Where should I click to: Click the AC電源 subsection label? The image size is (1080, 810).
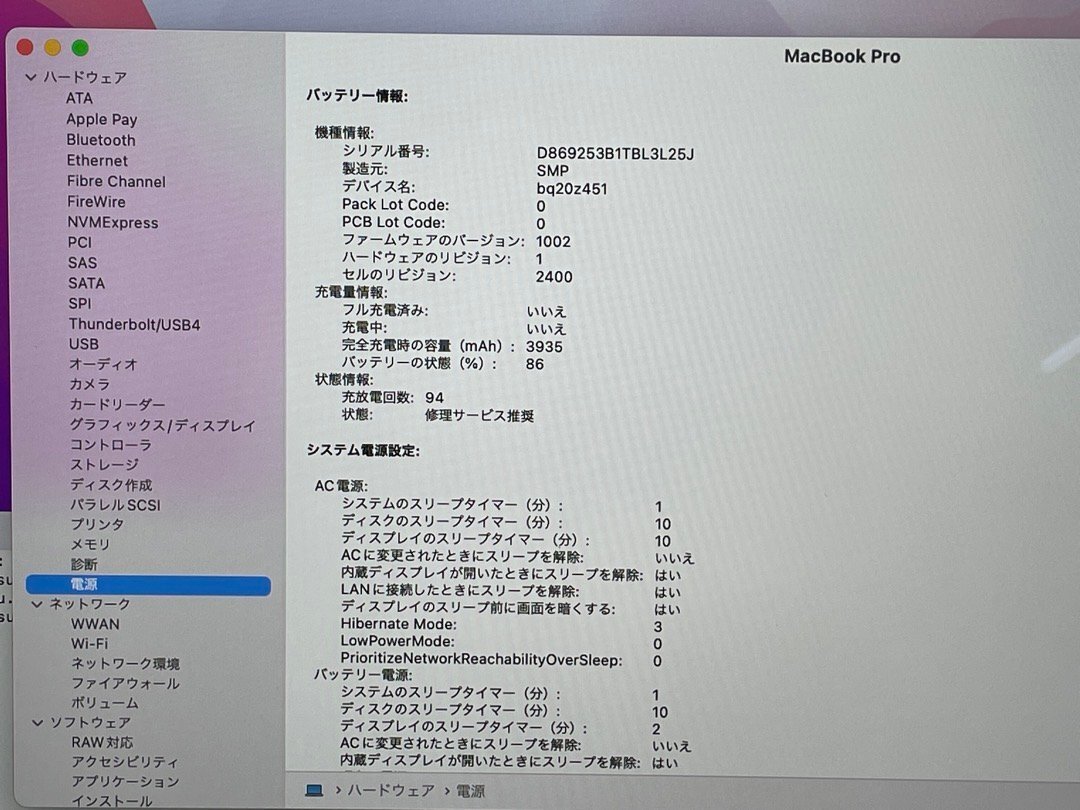[341, 486]
